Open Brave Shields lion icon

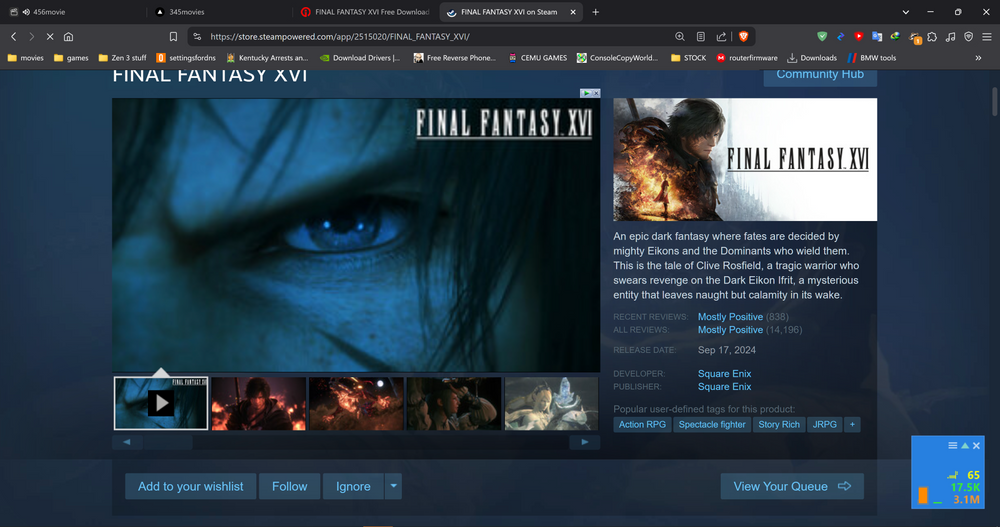(x=743, y=37)
